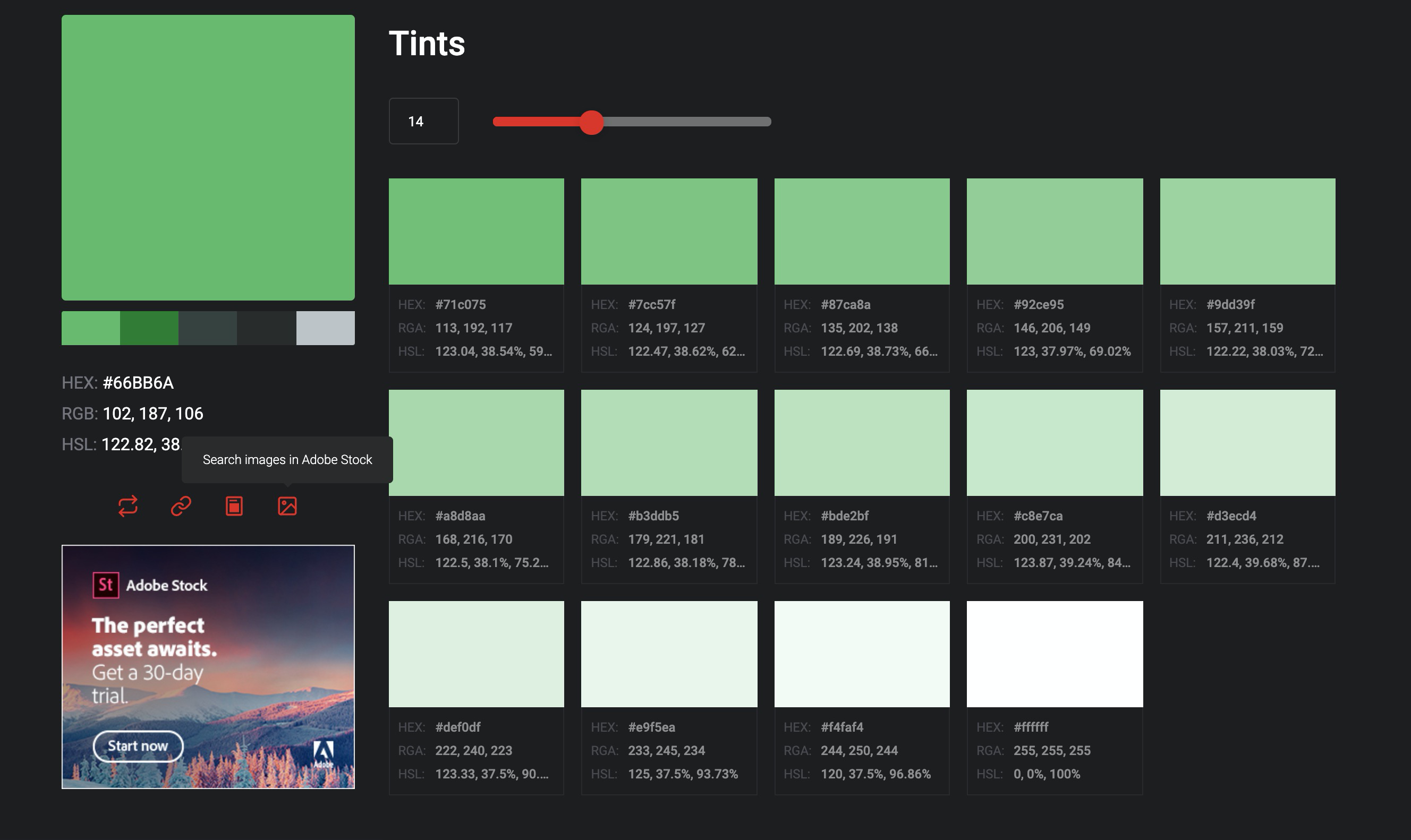
Task: Choose the #87ca8a tint swatch
Action: (x=862, y=232)
